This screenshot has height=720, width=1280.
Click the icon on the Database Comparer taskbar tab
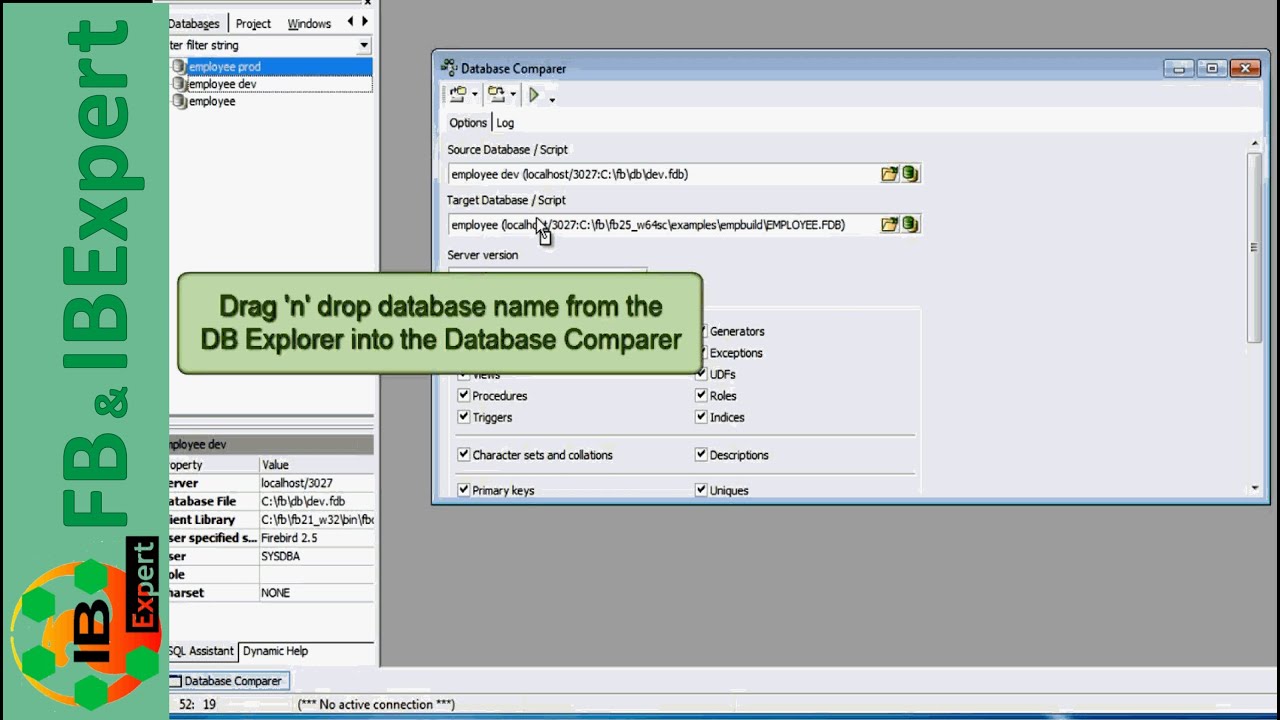(x=175, y=681)
